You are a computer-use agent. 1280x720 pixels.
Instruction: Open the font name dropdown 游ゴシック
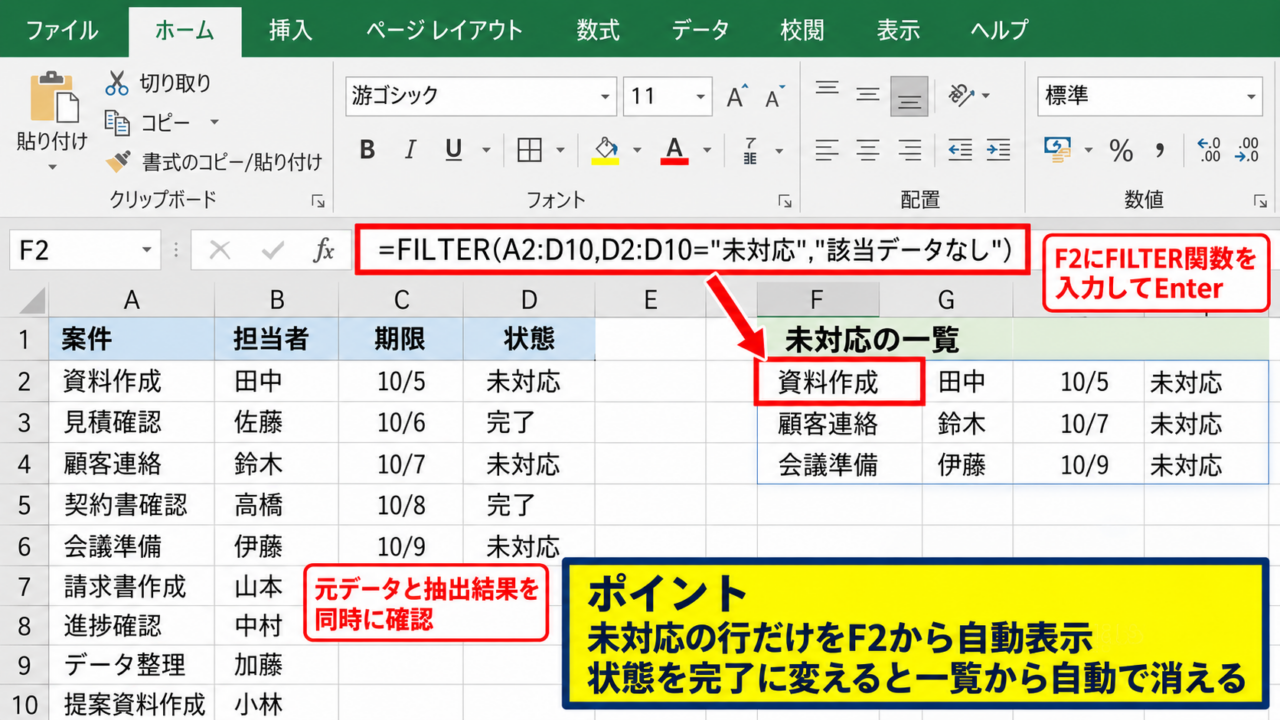point(606,97)
